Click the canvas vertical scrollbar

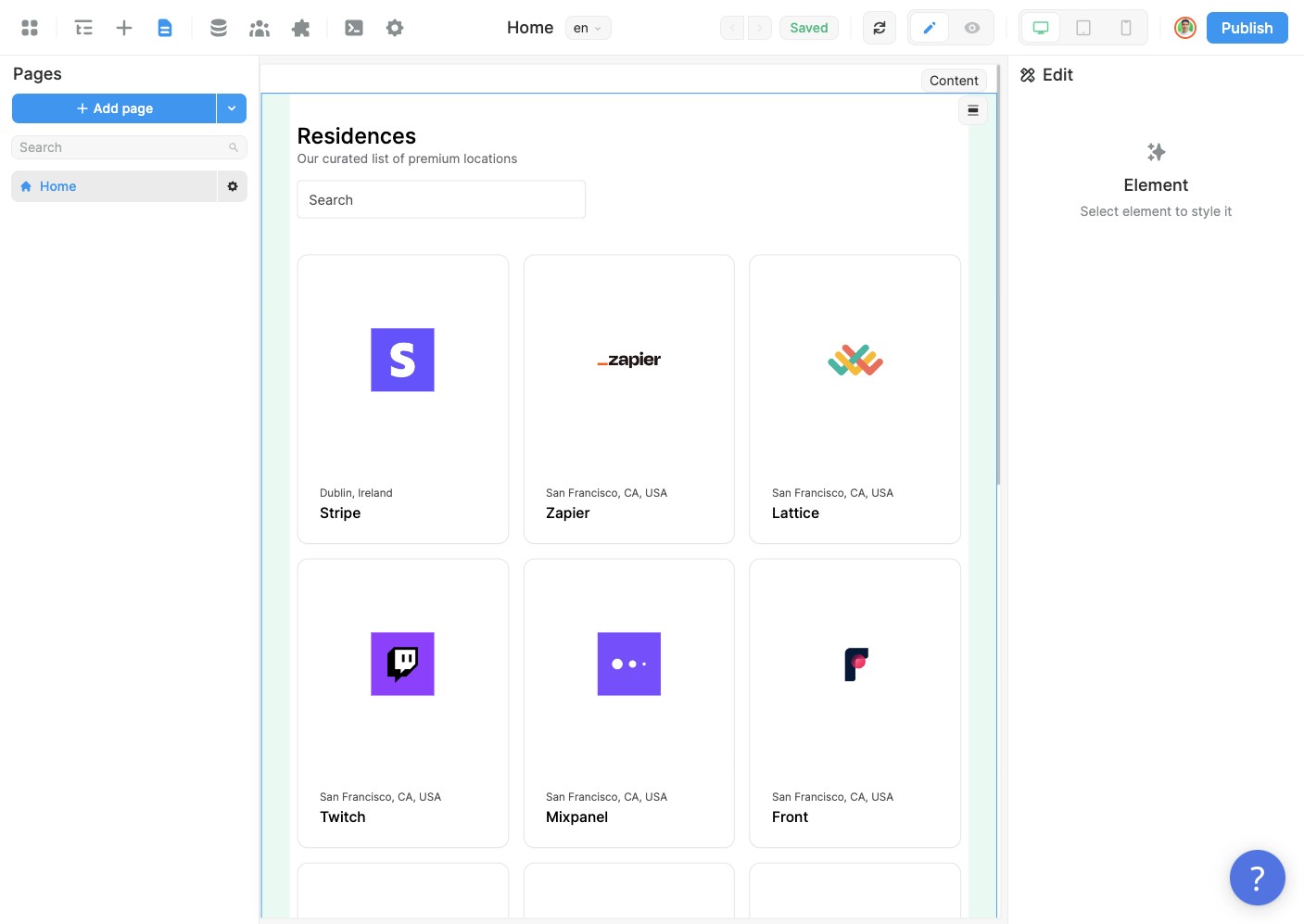click(x=998, y=274)
